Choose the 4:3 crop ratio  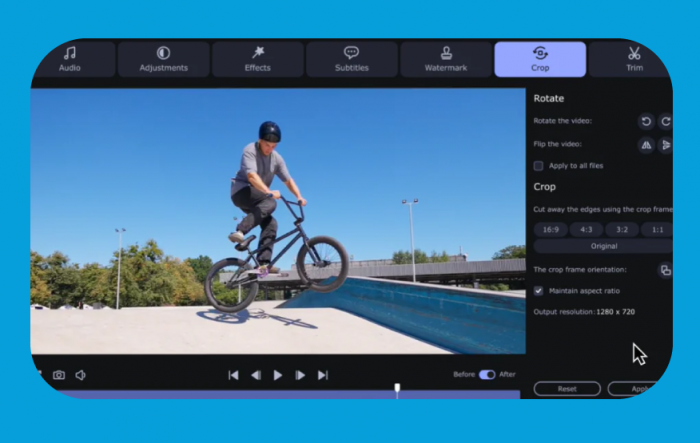coord(586,230)
